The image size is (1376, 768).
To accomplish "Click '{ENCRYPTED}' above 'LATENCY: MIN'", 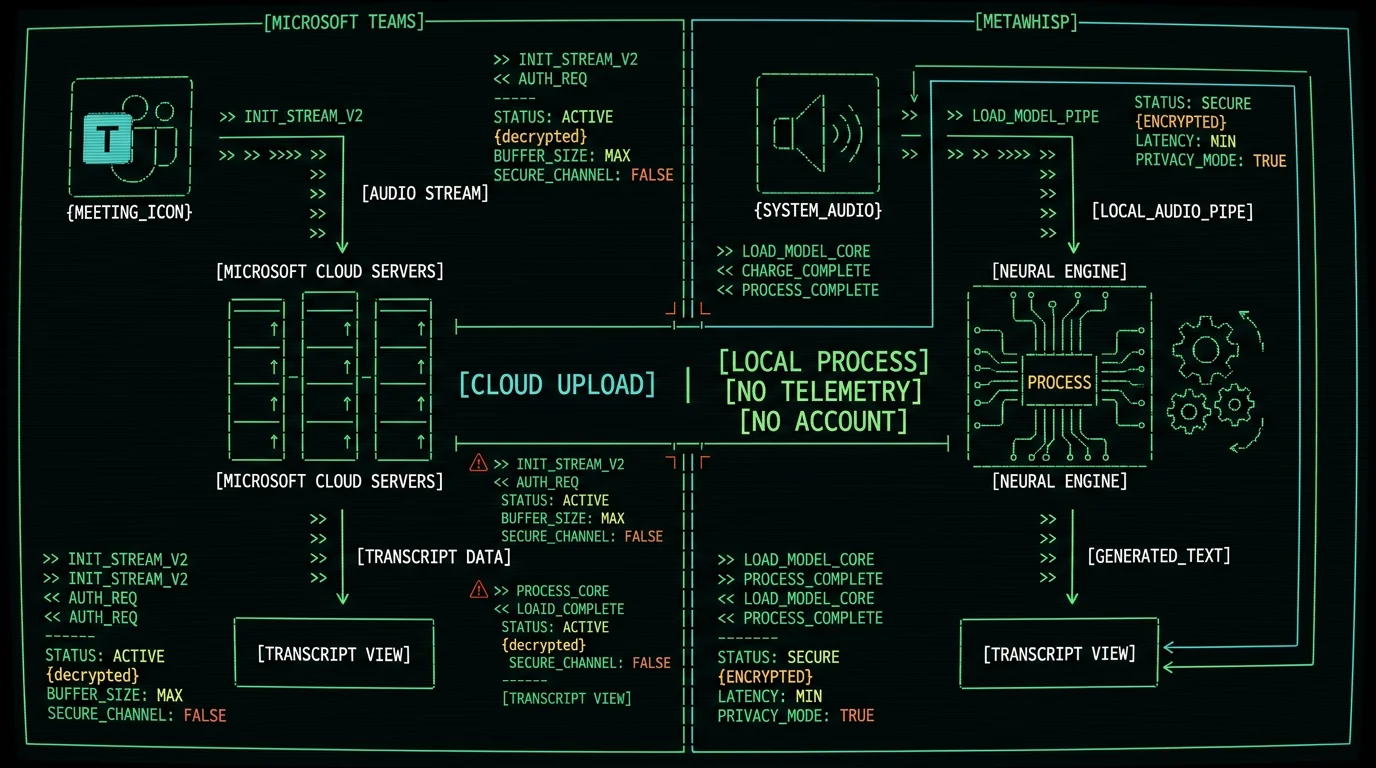I will pos(765,677).
